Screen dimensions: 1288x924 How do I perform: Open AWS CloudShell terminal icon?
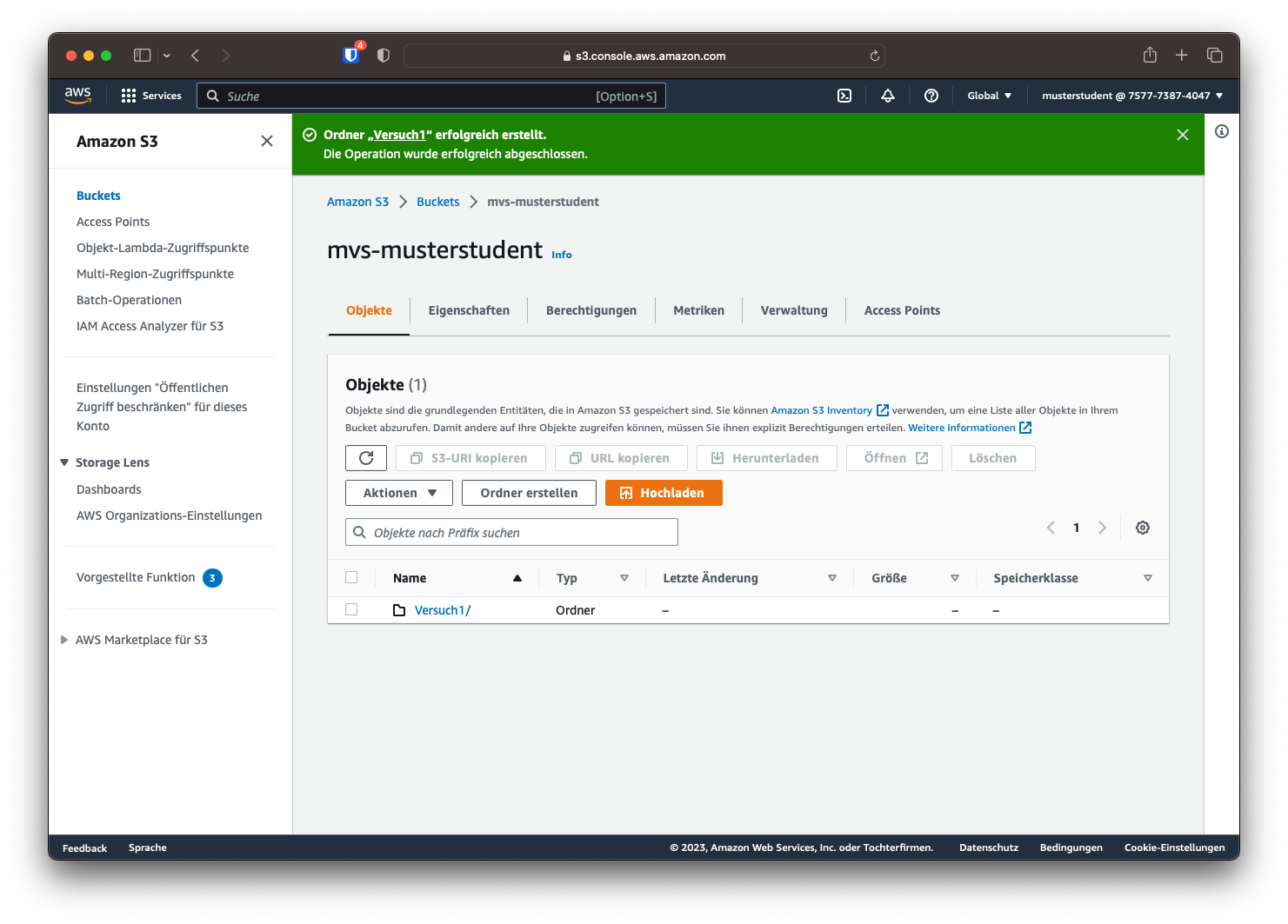[x=844, y=96]
